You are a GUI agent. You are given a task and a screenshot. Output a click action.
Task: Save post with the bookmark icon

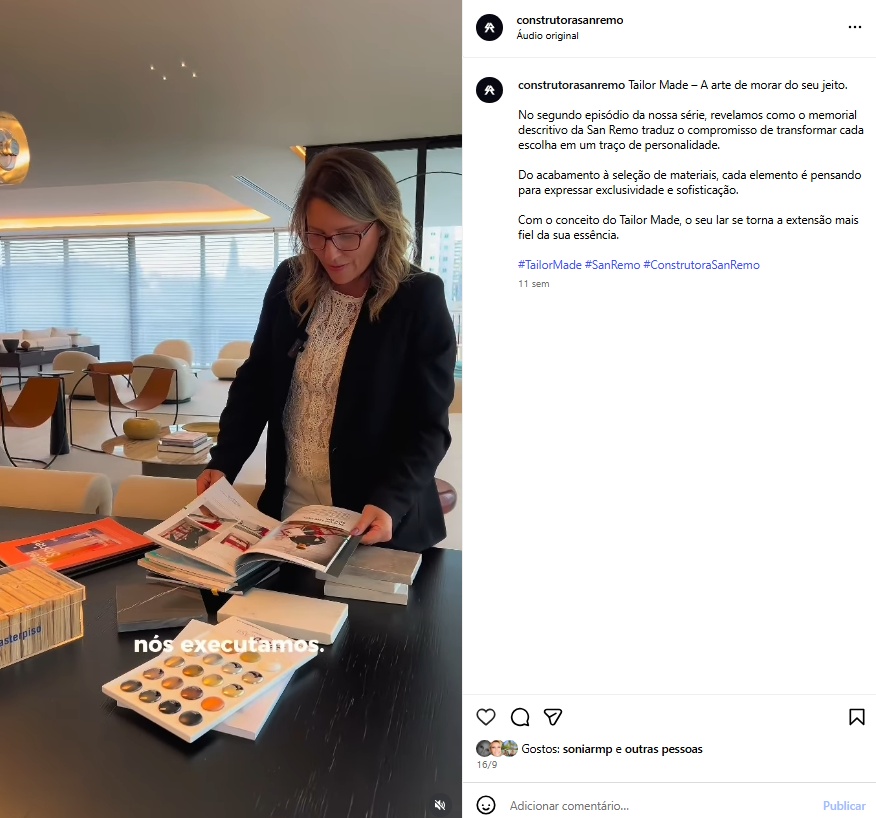856,717
